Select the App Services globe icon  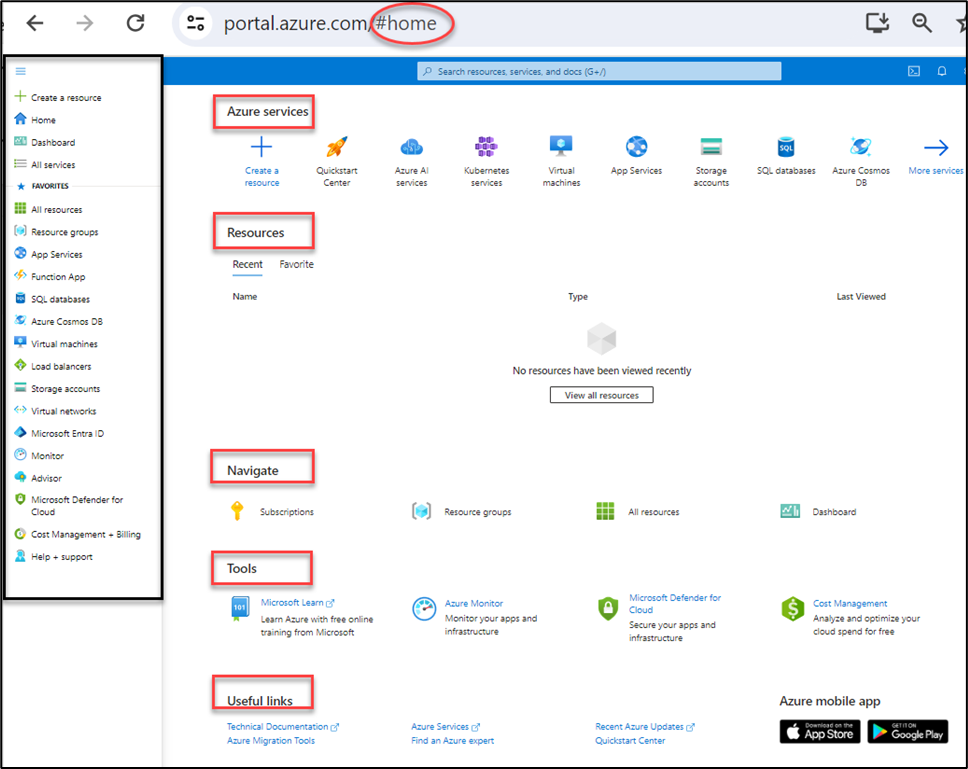pos(636,147)
